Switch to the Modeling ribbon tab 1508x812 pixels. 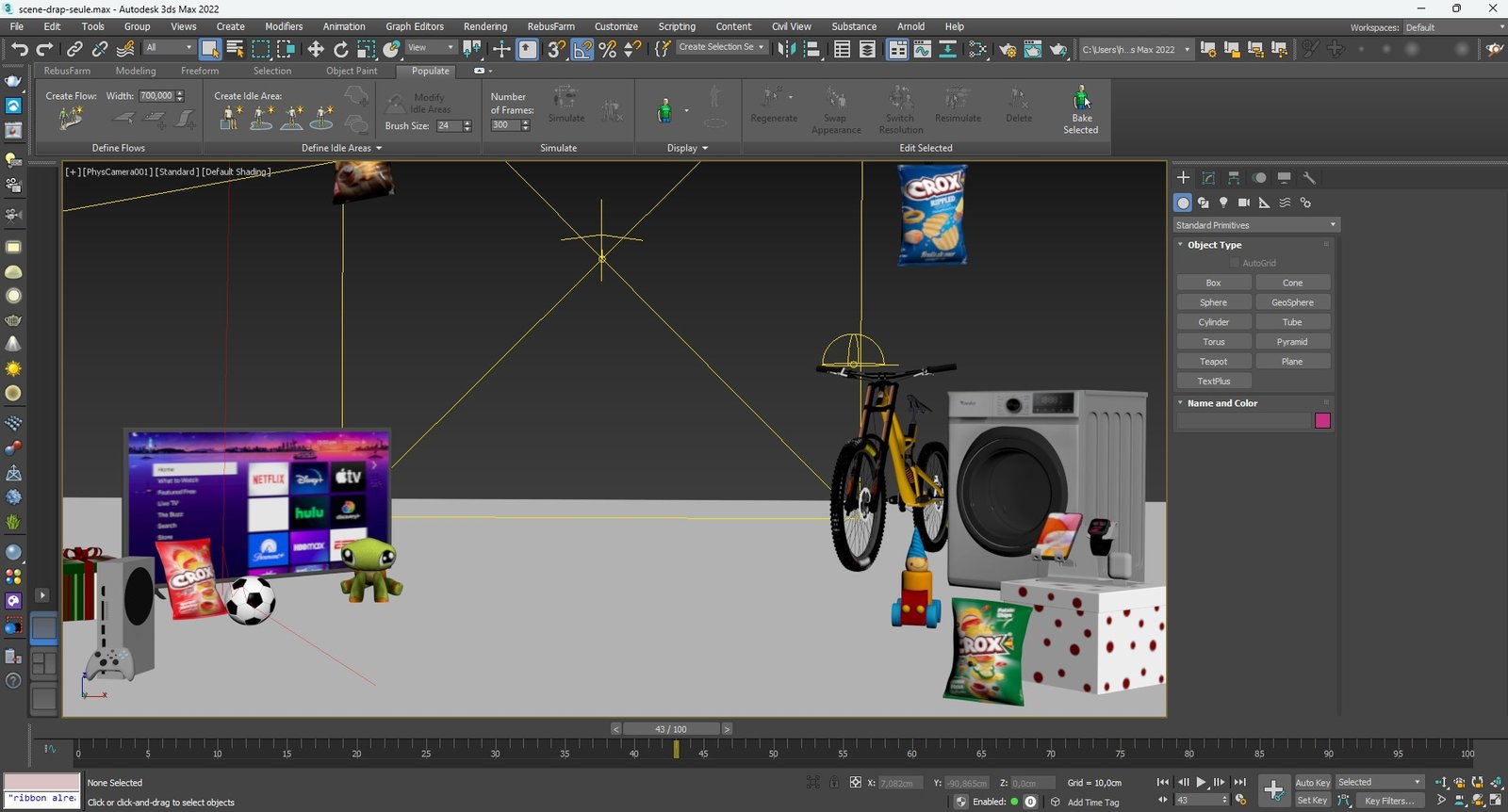(136, 71)
